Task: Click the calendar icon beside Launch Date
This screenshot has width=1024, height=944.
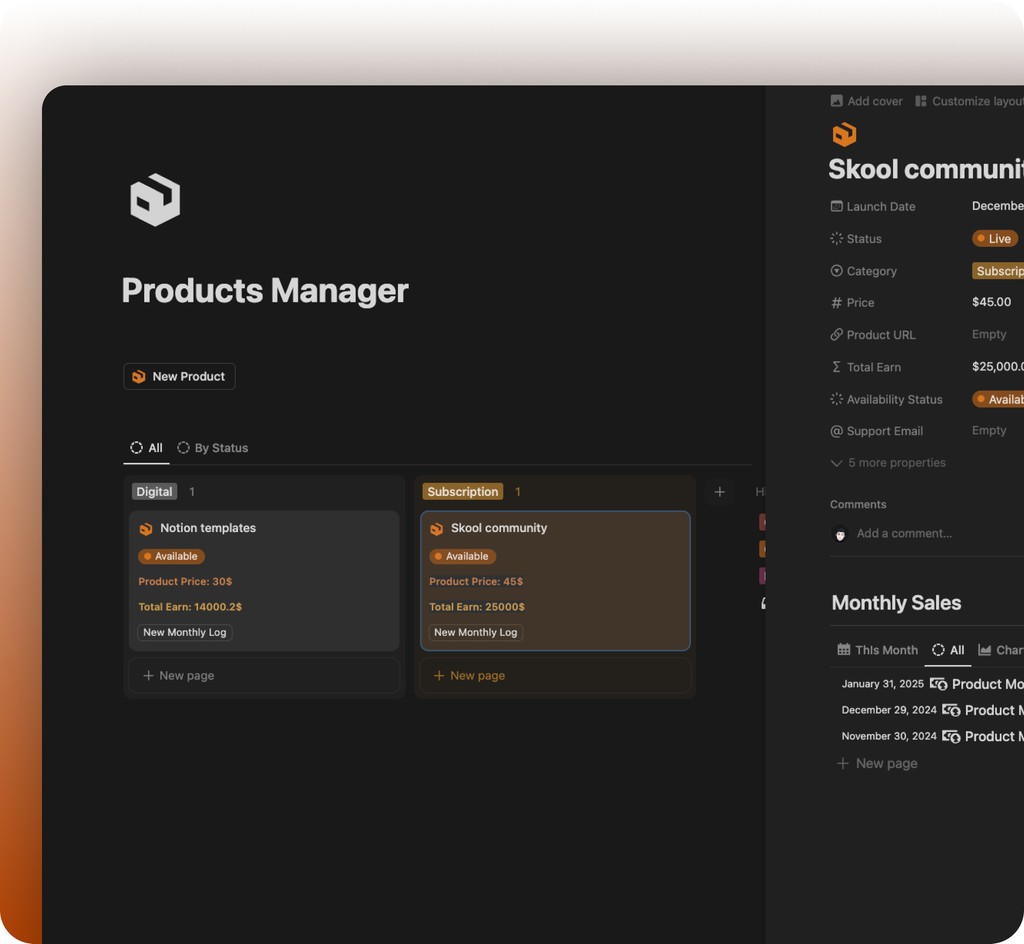Action: [836, 206]
